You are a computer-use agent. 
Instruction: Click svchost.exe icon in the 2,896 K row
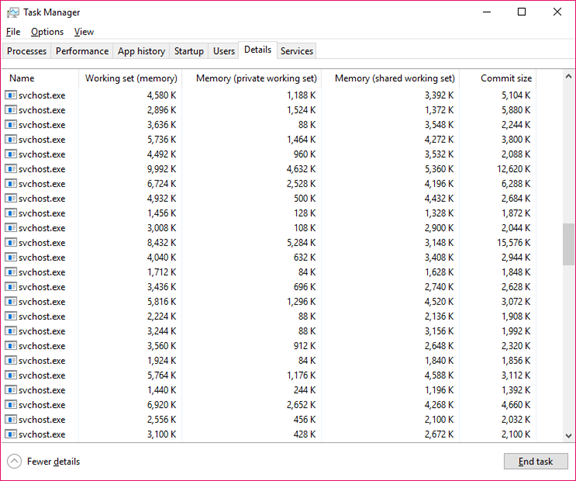coord(11,110)
